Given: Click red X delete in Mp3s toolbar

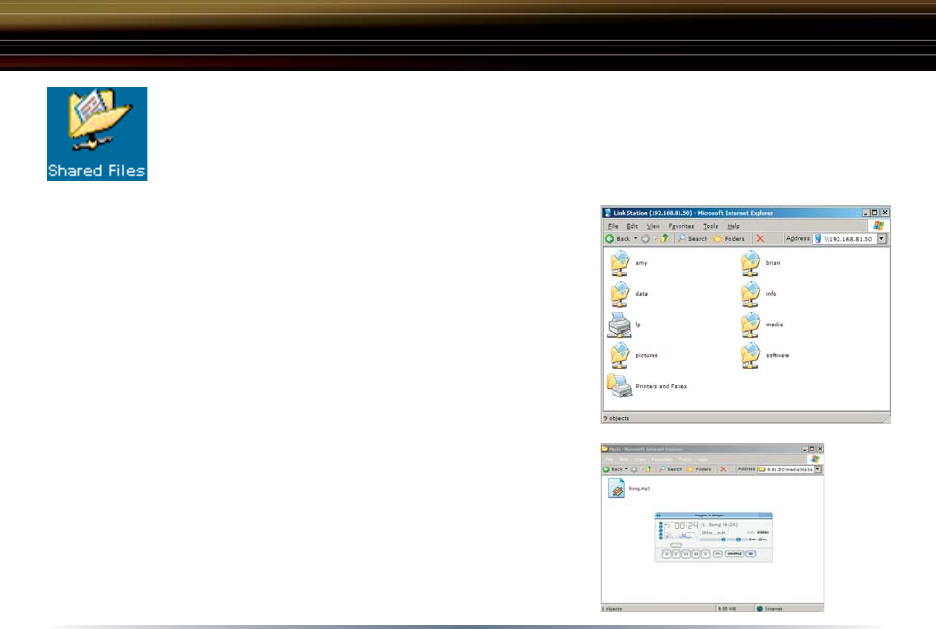Looking at the screenshot, I should click(x=723, y=469).
